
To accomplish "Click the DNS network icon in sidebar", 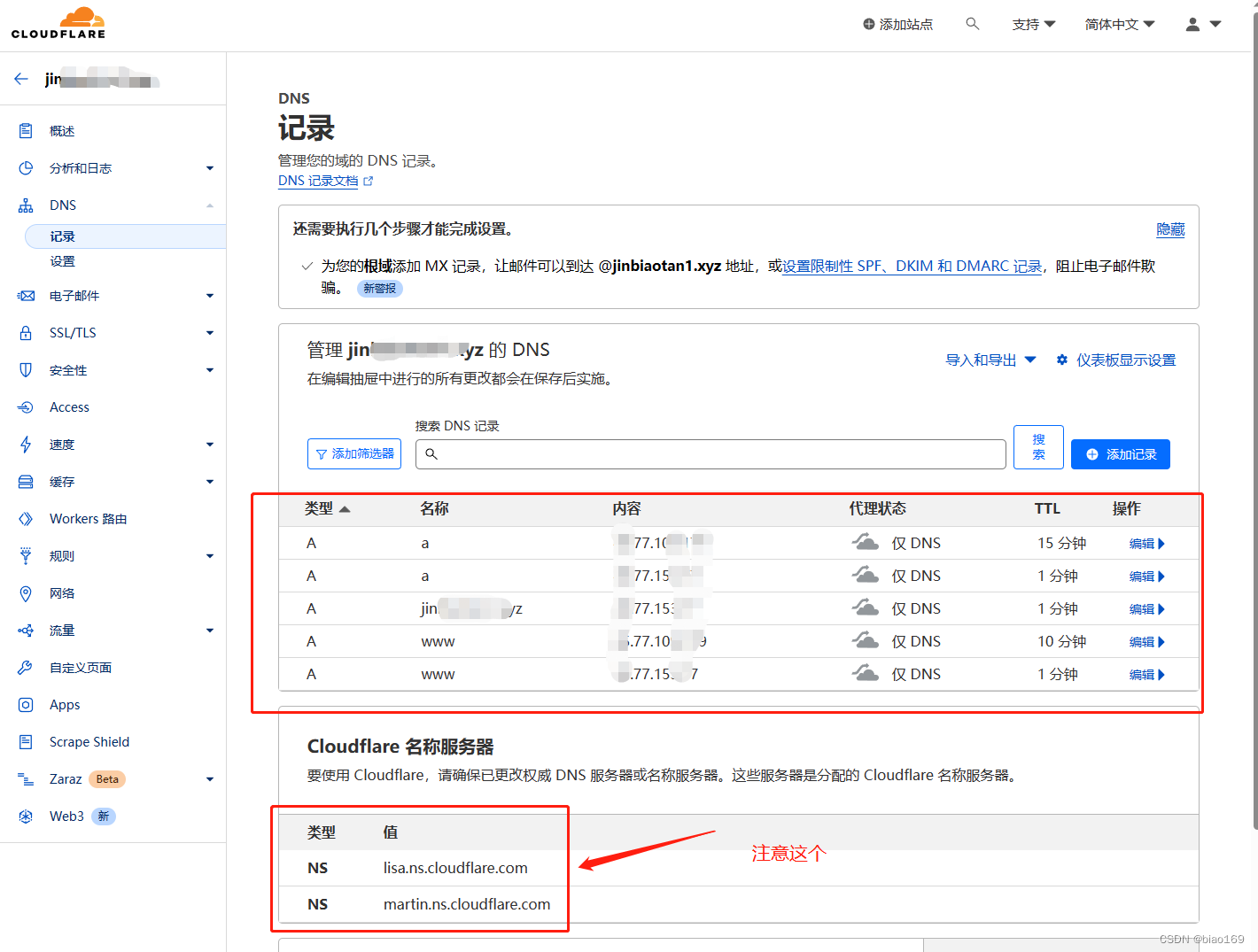I will (x=26, y=205).
